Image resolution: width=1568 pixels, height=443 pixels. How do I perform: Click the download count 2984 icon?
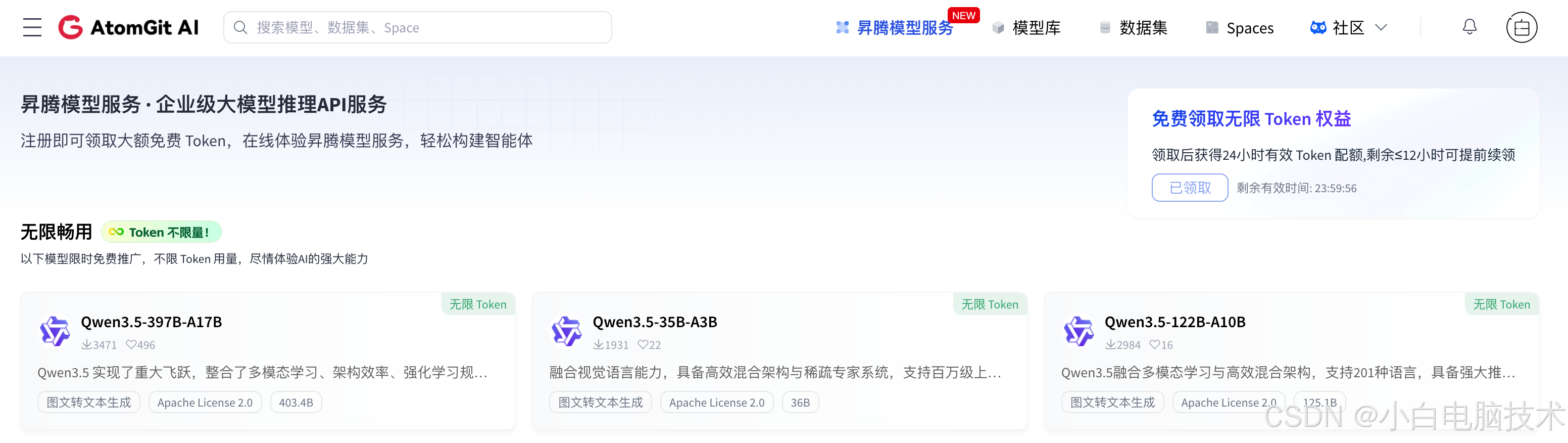click(x=1110, y=345)
